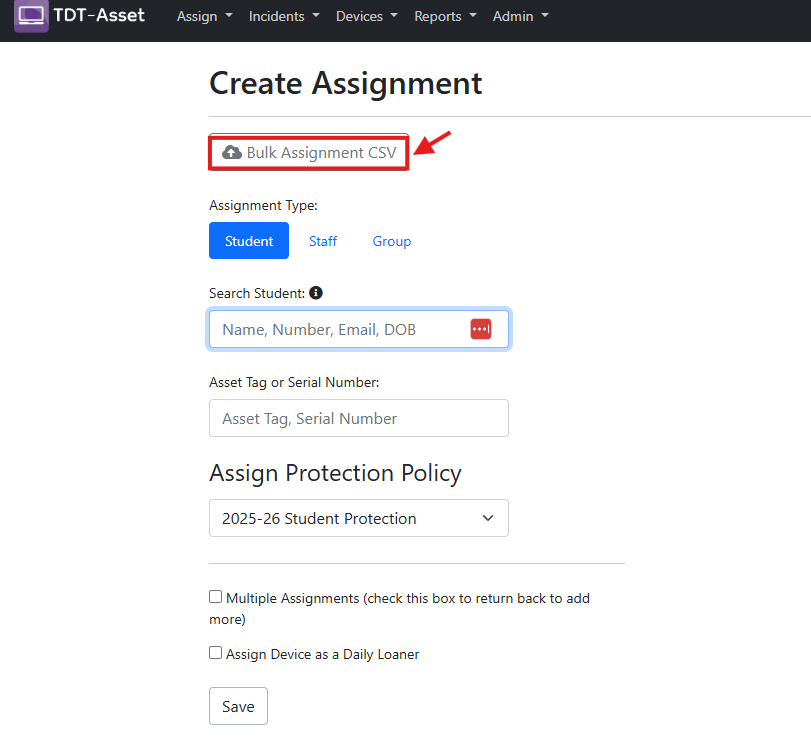Check the Multiple Assignments checkbox
Viewport: 811px width, 753px height.
coord(216,597)
